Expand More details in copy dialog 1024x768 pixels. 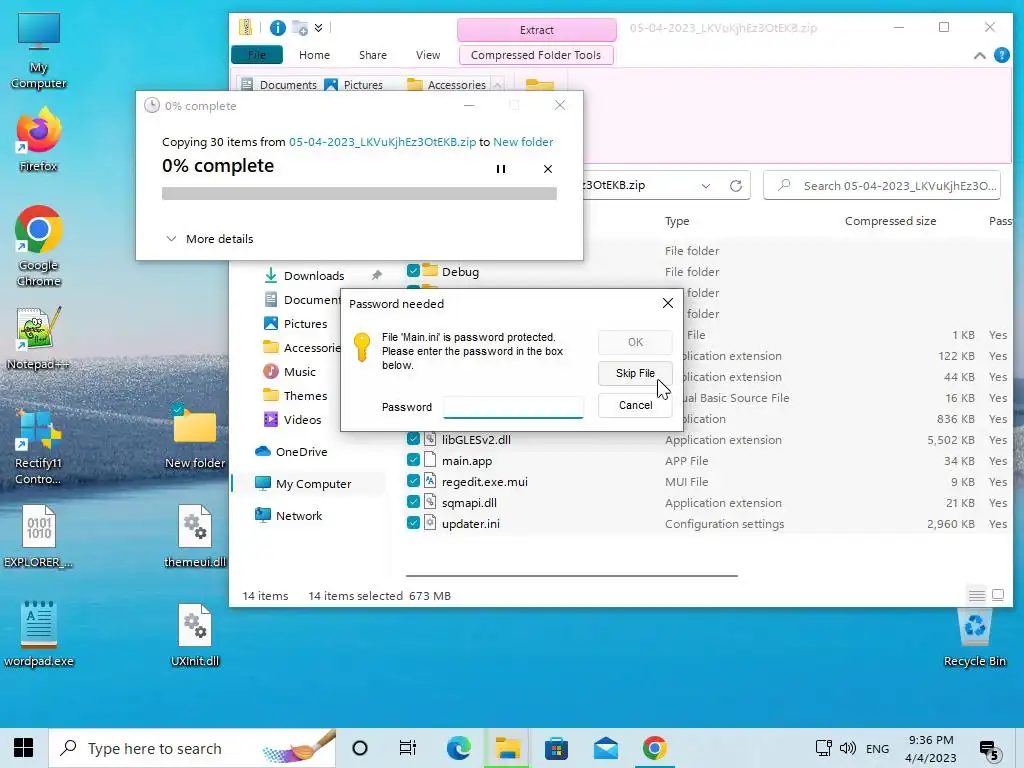coord(210,239)
